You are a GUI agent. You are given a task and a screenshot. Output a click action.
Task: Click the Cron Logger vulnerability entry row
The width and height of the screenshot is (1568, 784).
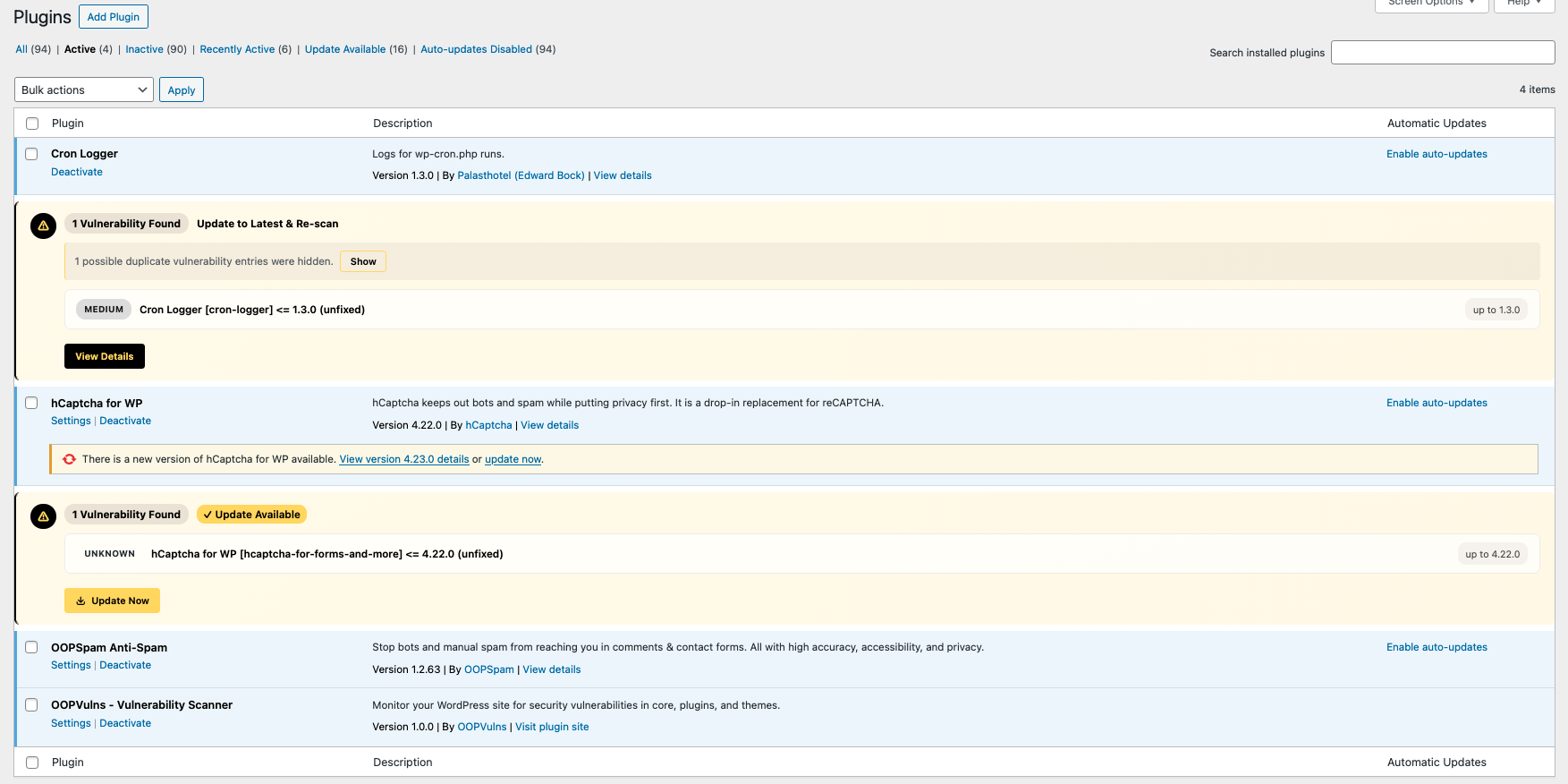tap(802, 310)
